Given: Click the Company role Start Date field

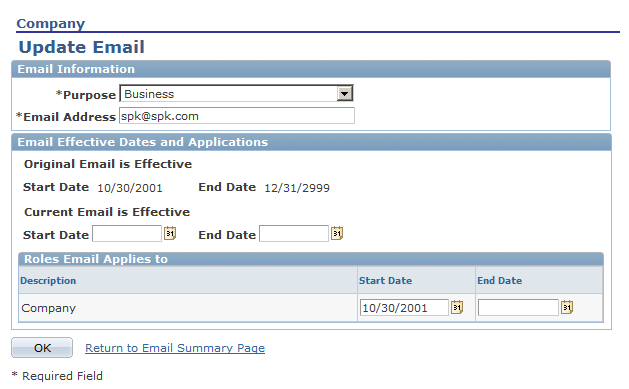Looking at the screenshot, I should (404, 308).
